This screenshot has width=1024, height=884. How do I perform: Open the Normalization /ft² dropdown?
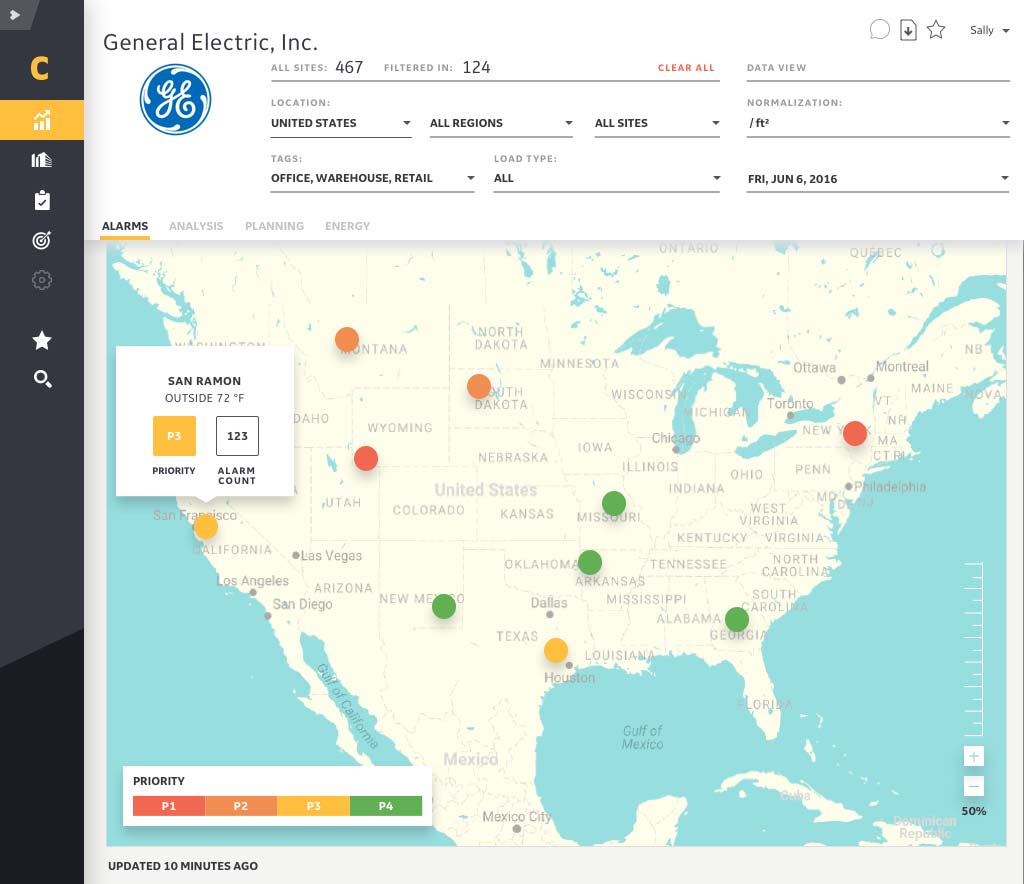pos(878,123)
